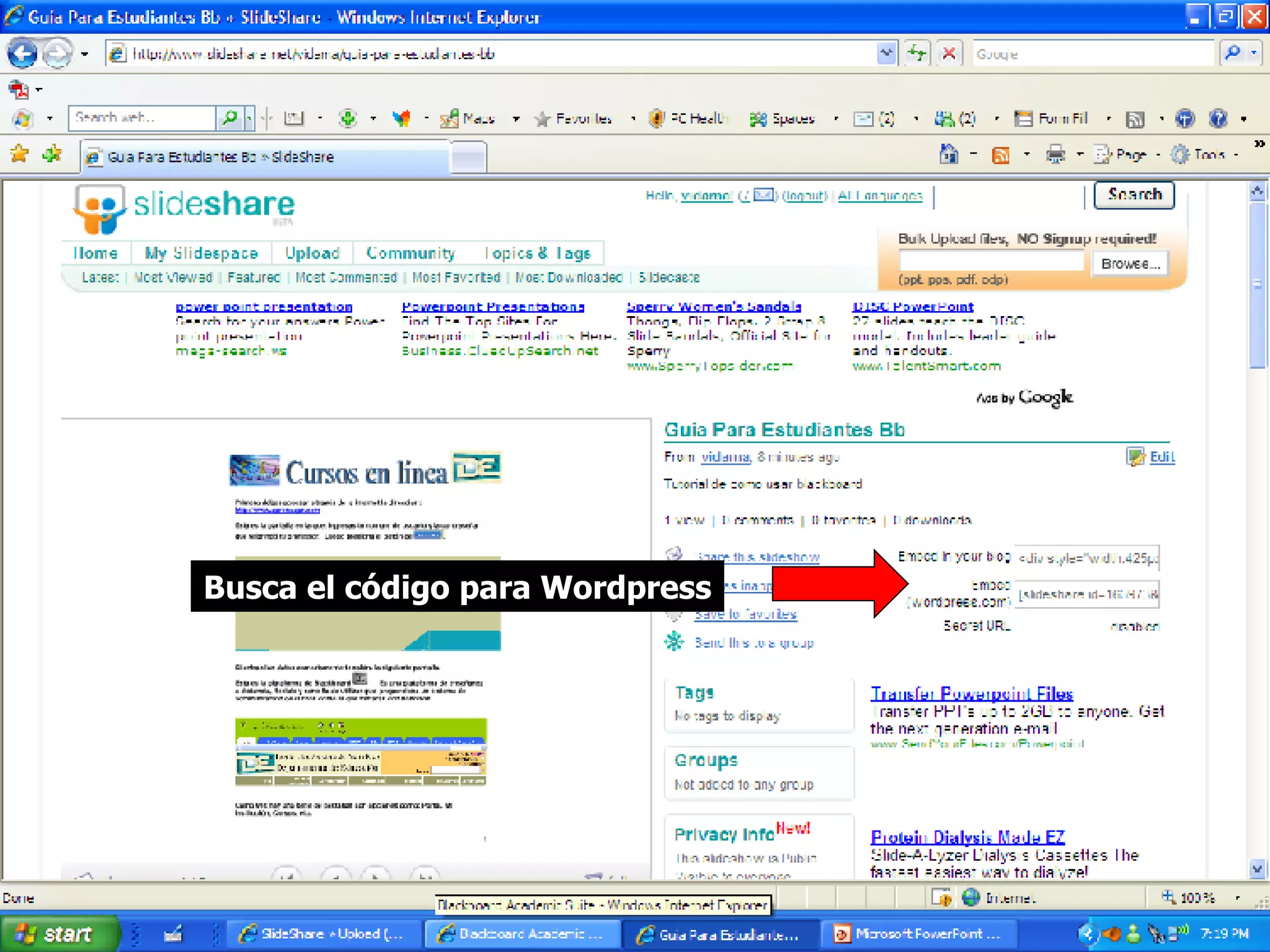Open a new blank browser tab
Screen dimensions: 1270x952
pyautogui.click(x=468, y=157)
